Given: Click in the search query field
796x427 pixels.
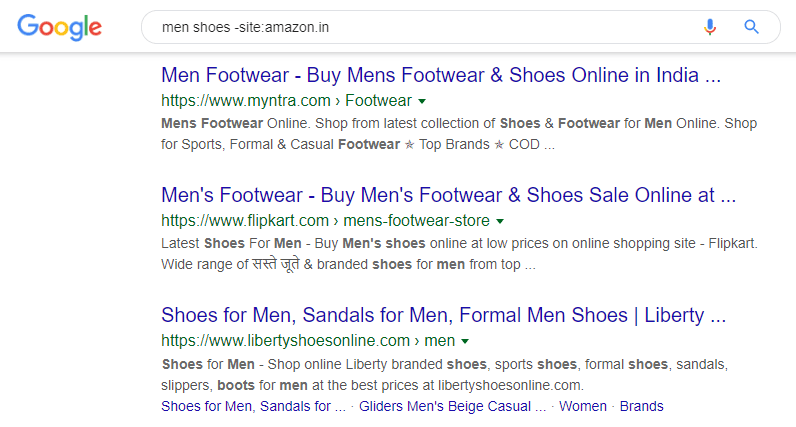Looking at the screenshot, I should [421, 27].
